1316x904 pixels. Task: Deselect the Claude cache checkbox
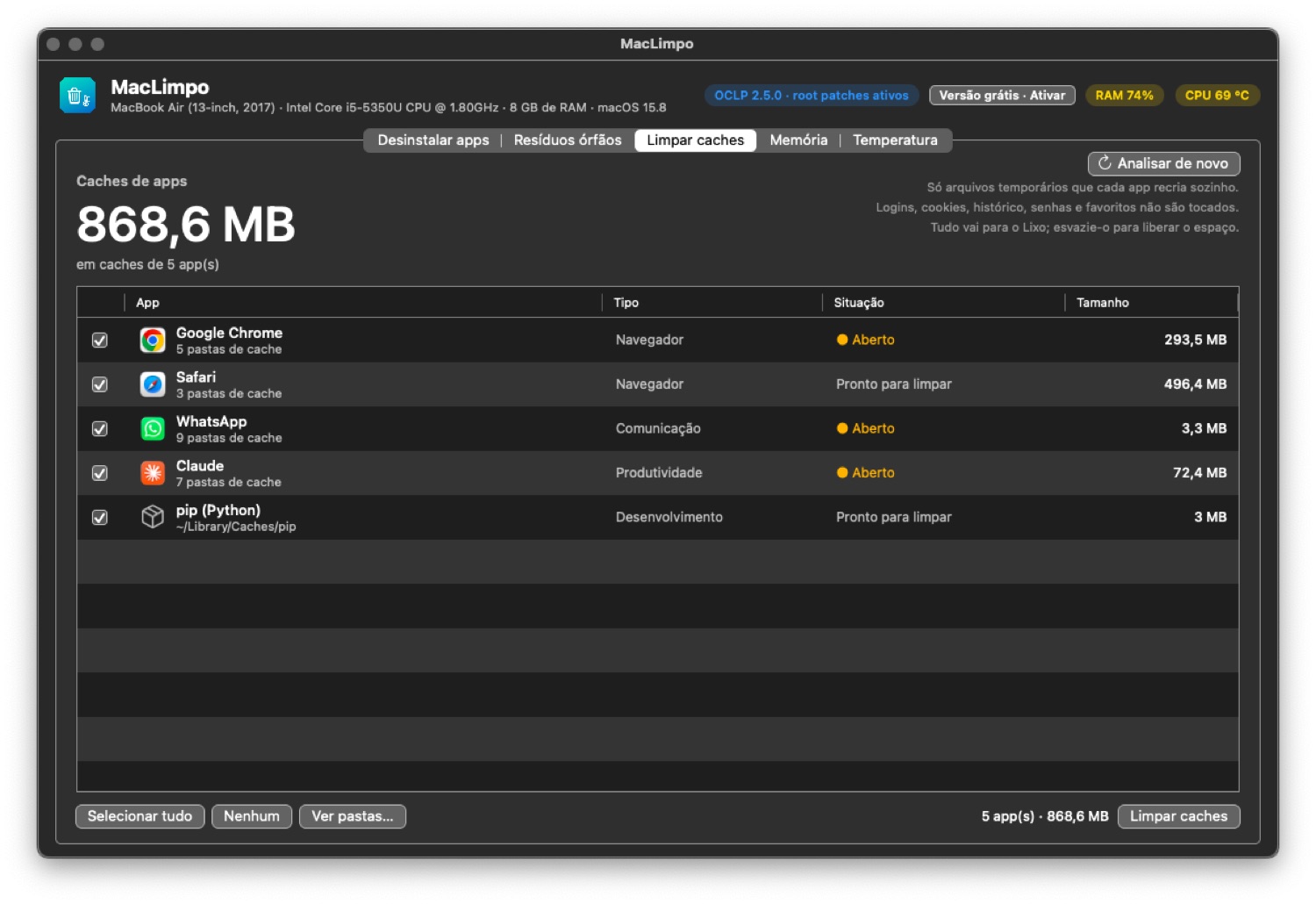pos(100,473)
